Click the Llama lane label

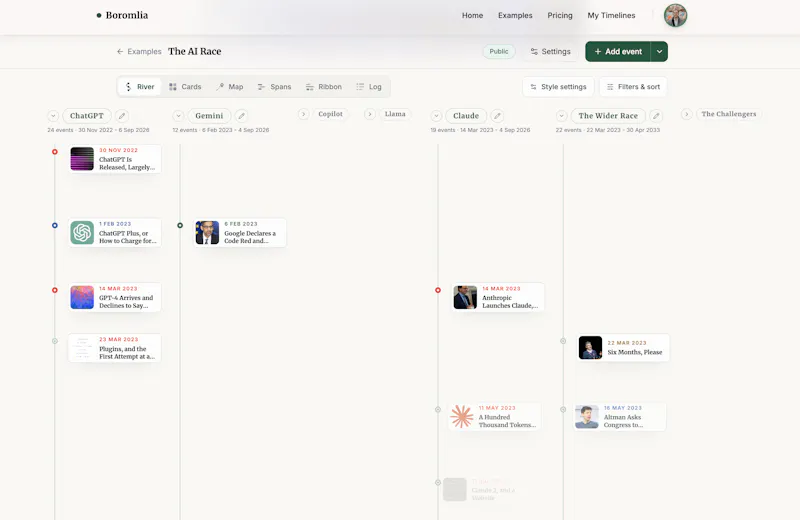click(x=395, y=114)
